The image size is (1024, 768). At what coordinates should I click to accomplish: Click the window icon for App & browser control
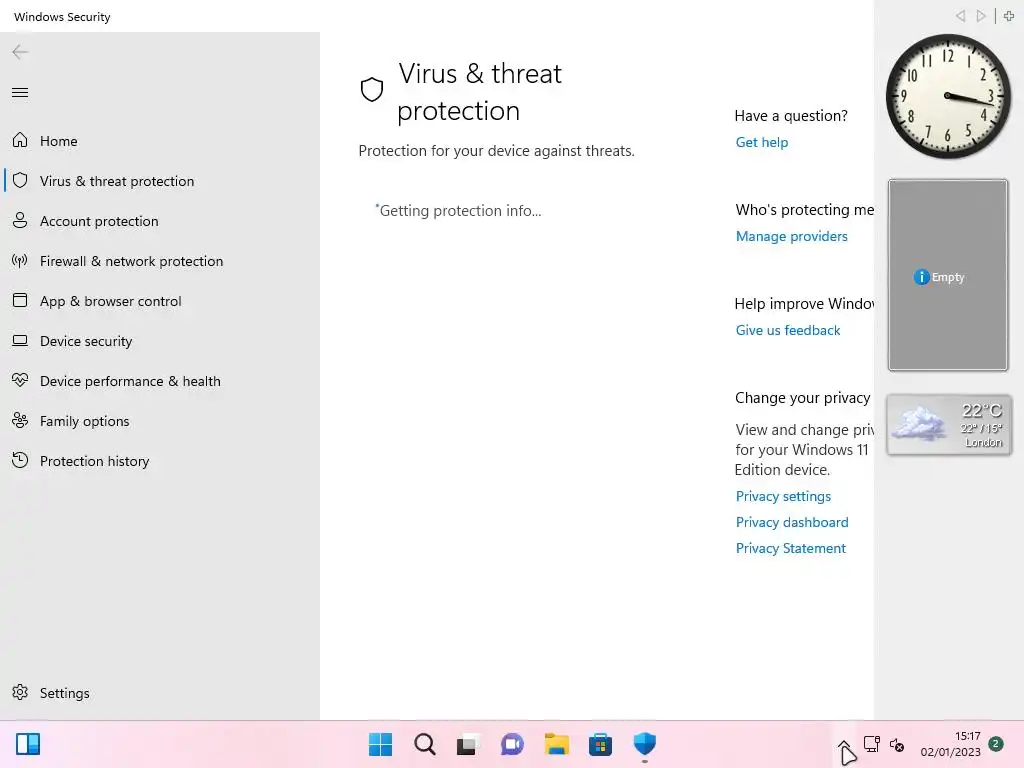coord(20,300)
